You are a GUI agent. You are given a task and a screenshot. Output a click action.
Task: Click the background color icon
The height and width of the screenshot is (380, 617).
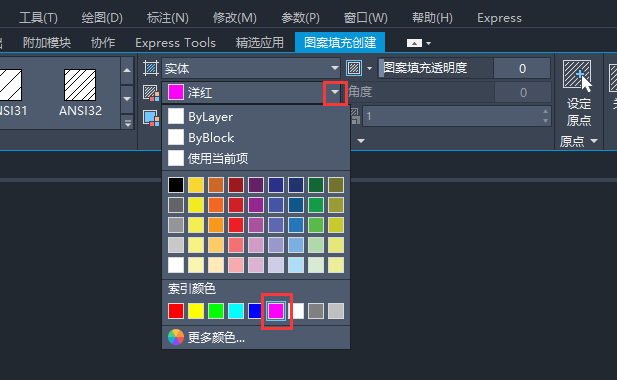(x=151, y=118)
